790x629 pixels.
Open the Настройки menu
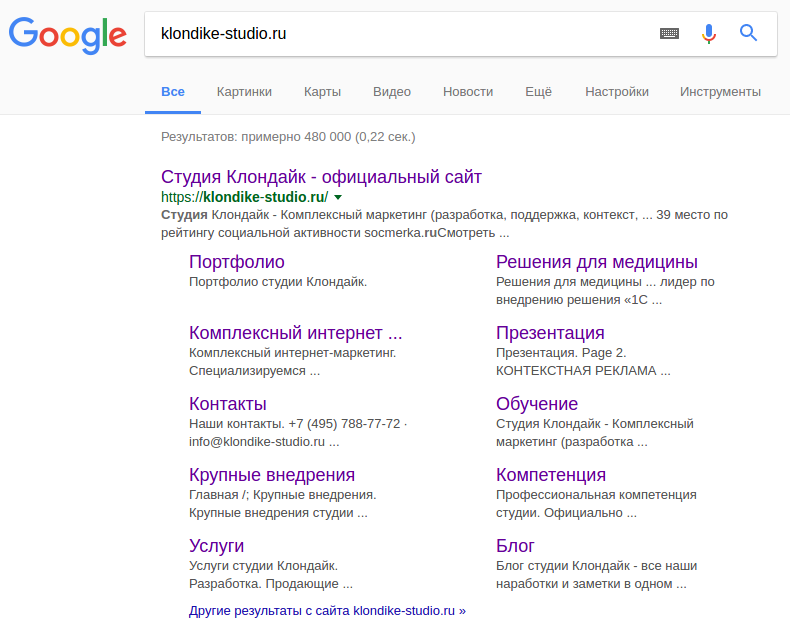617,92
